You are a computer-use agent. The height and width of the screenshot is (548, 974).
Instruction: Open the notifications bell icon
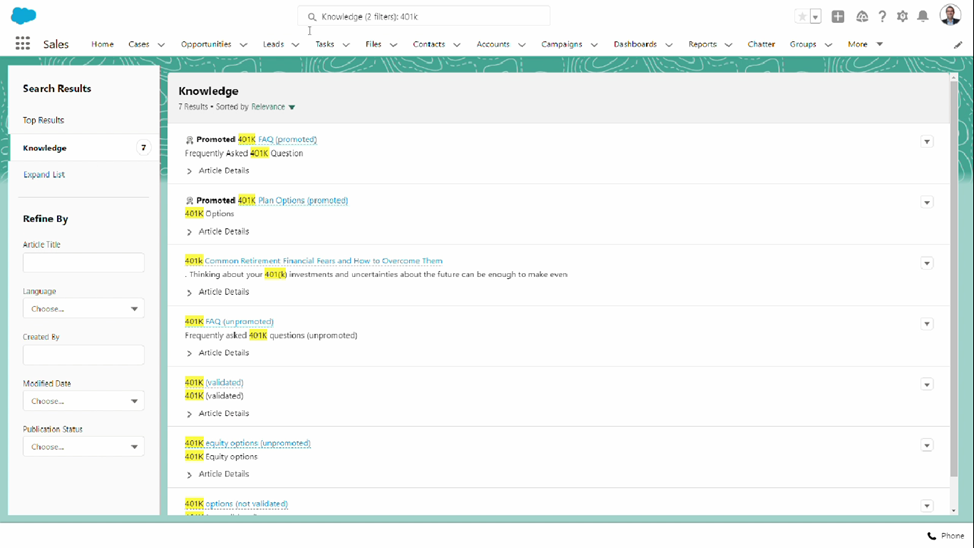click(x=923, y=17)
